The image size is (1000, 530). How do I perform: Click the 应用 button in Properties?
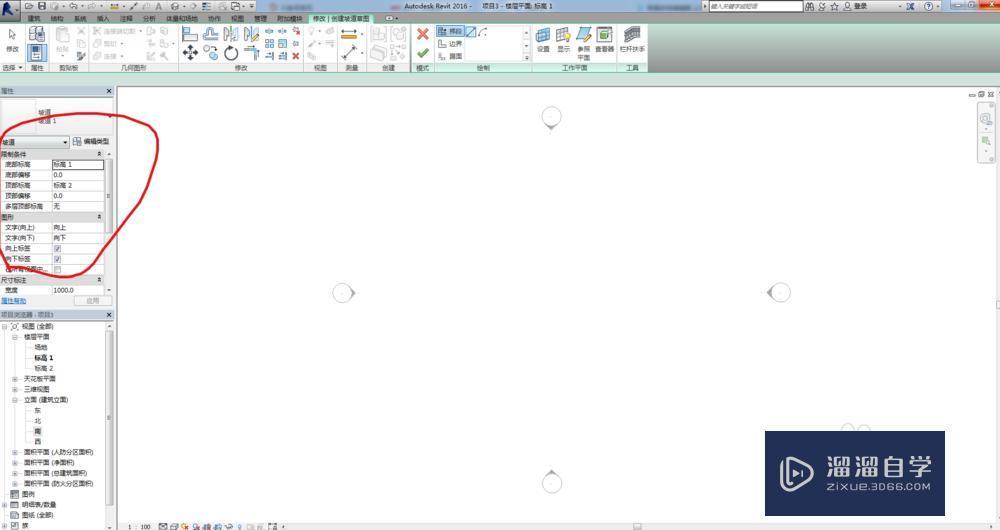point(92,300)
